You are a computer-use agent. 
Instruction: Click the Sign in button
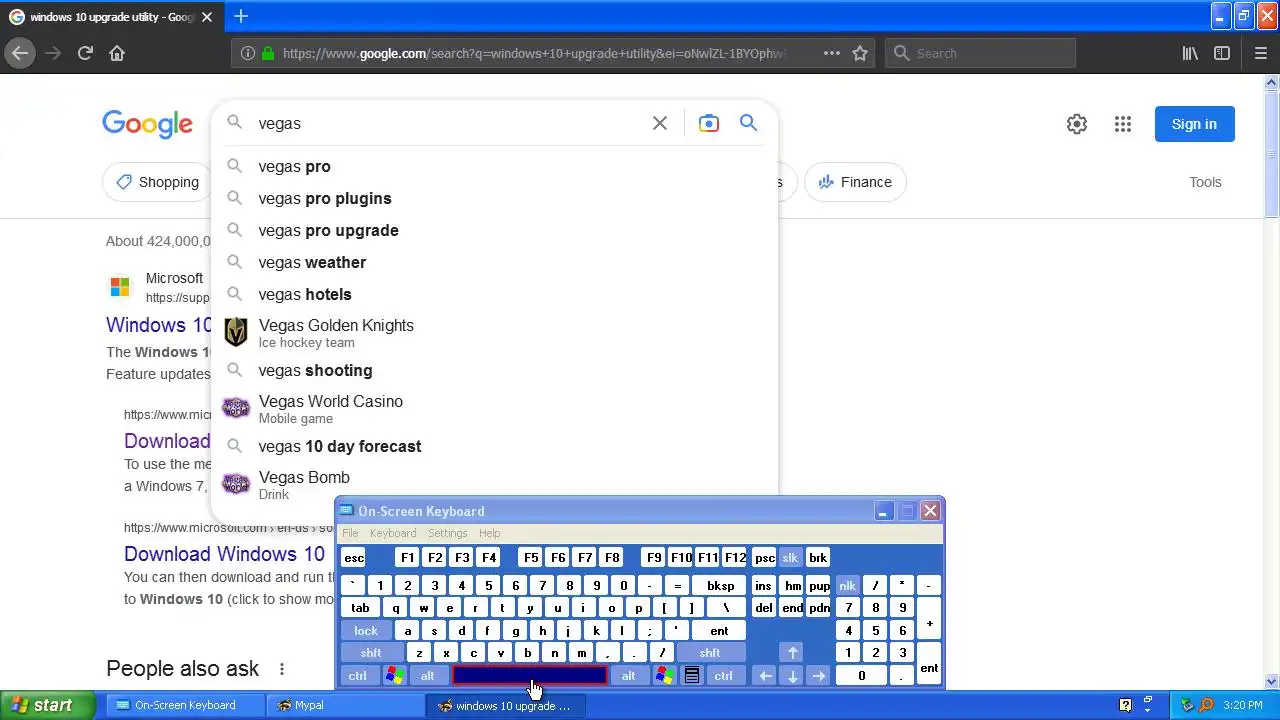(x=1194, y=124)
